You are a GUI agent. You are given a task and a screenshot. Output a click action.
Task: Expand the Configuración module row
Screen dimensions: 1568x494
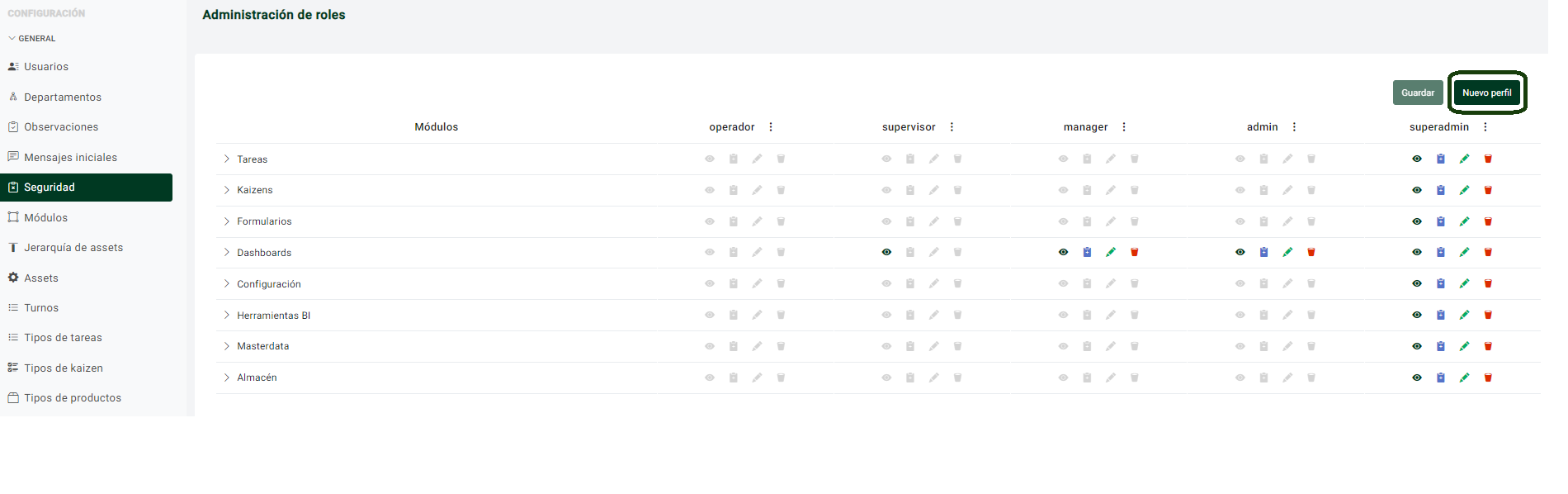[x=226, y=283]
